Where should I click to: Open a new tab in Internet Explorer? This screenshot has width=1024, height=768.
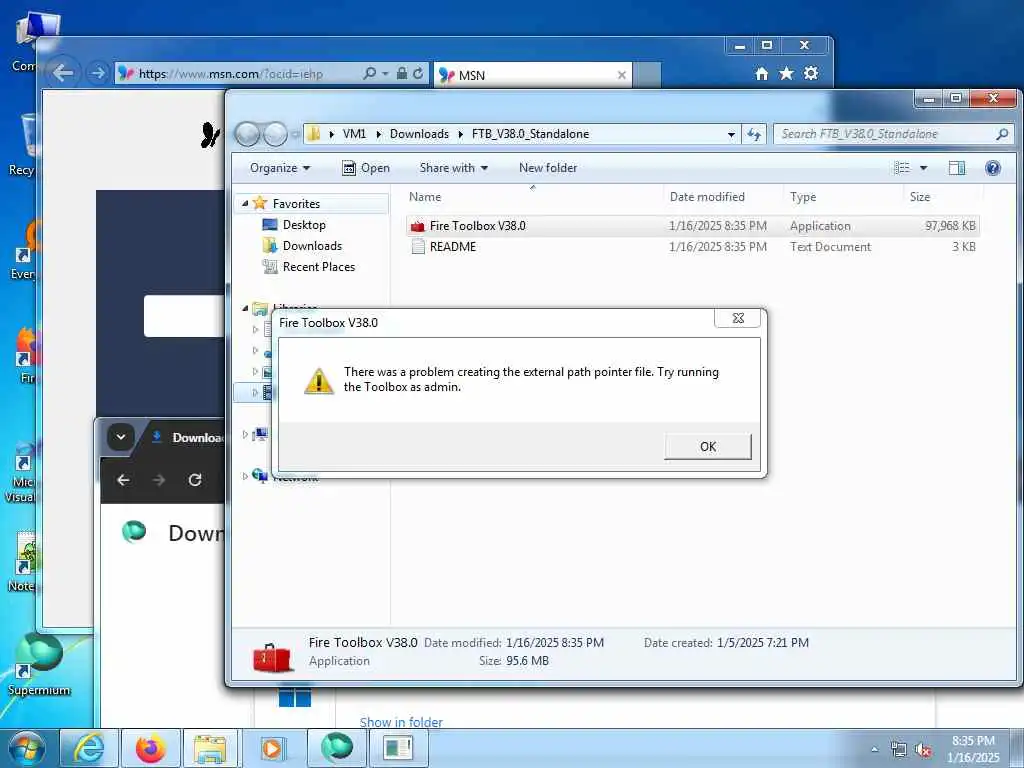point(647,75)
